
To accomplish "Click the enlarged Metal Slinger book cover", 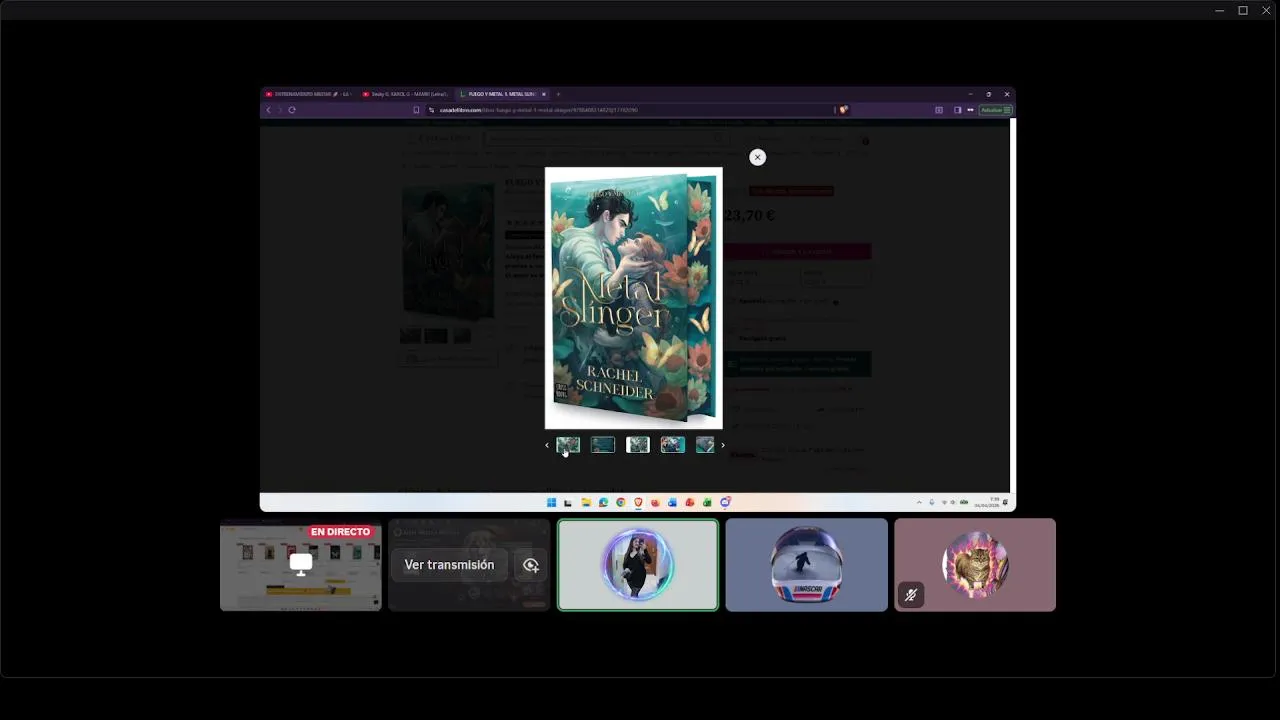I will [633, 298].
